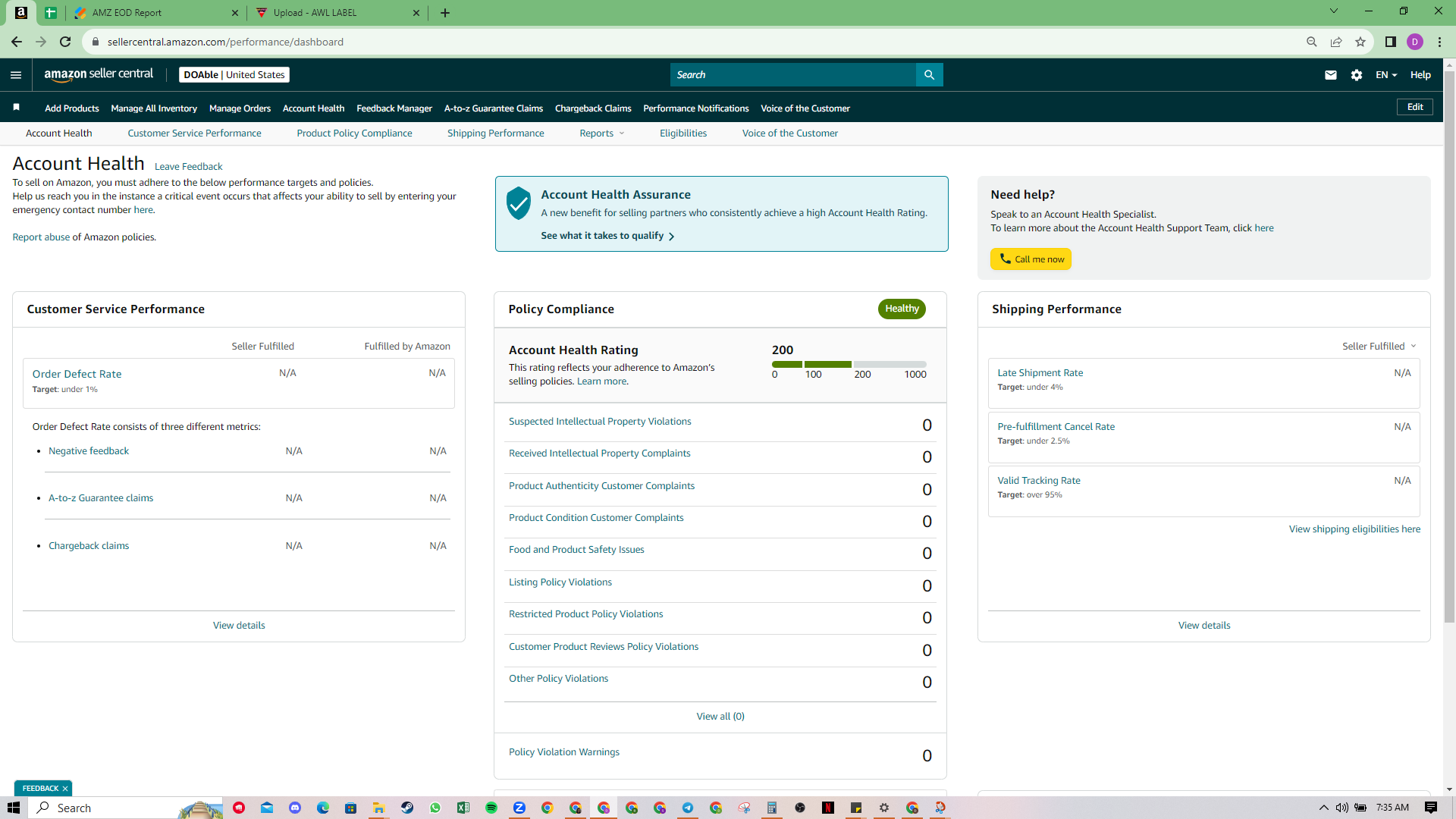
Task: Open Zoom app from the taskbar
Action: [x=519, y=808]
